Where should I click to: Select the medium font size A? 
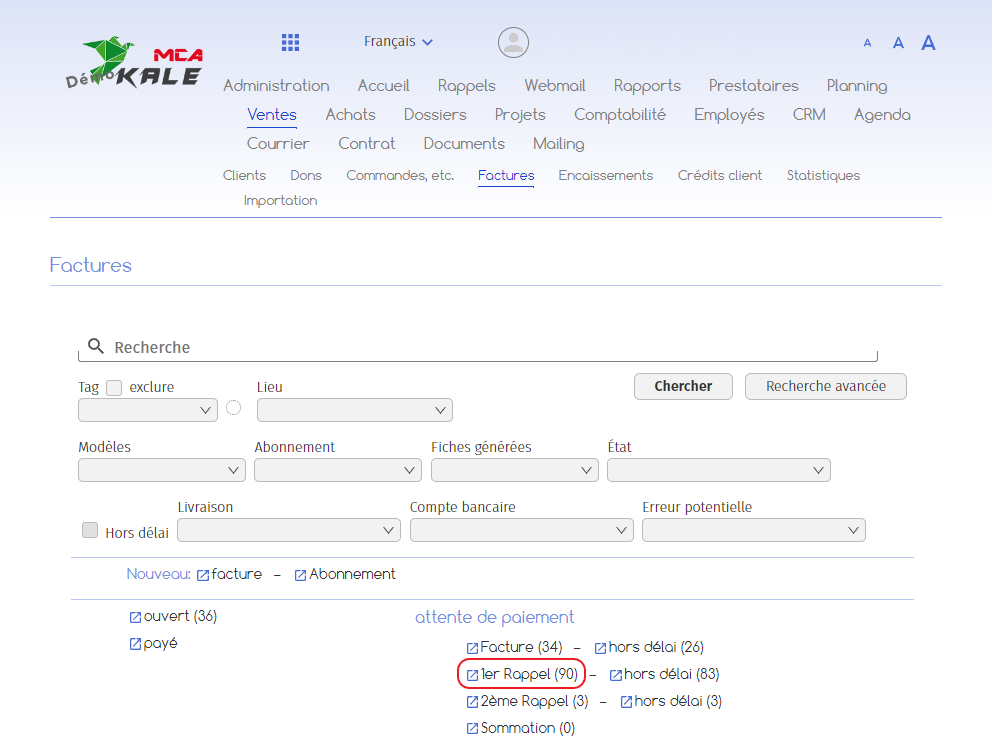(x=898, y=43)
